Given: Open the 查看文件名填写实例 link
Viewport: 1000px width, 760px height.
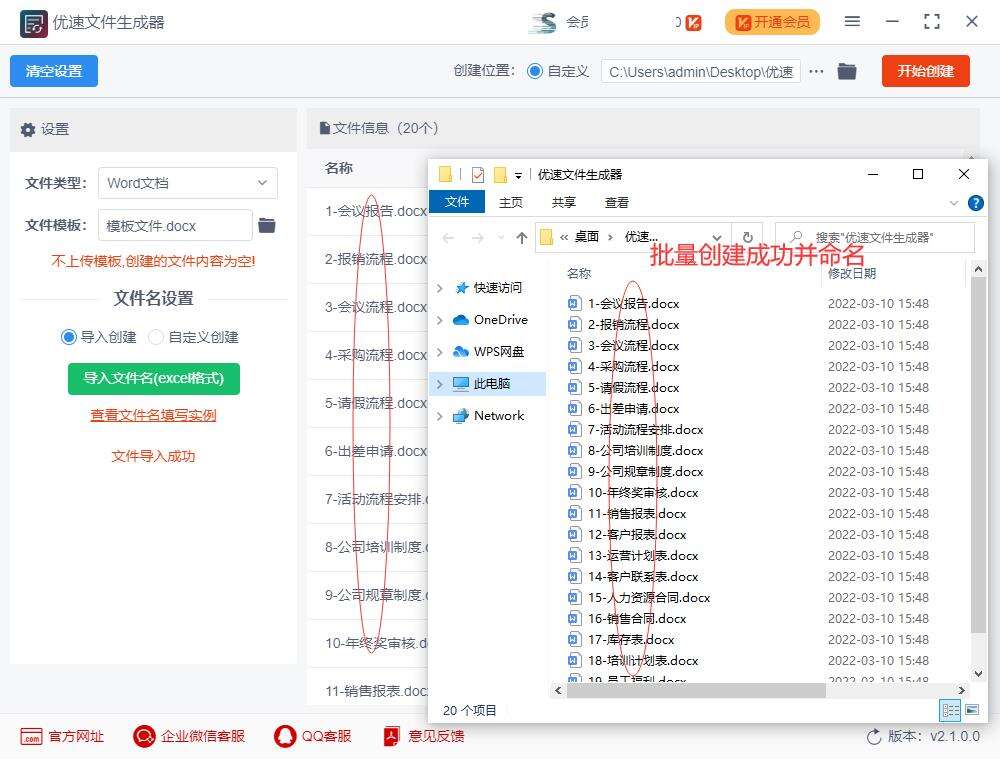Looking at the screenshot, I should (153, 415).
